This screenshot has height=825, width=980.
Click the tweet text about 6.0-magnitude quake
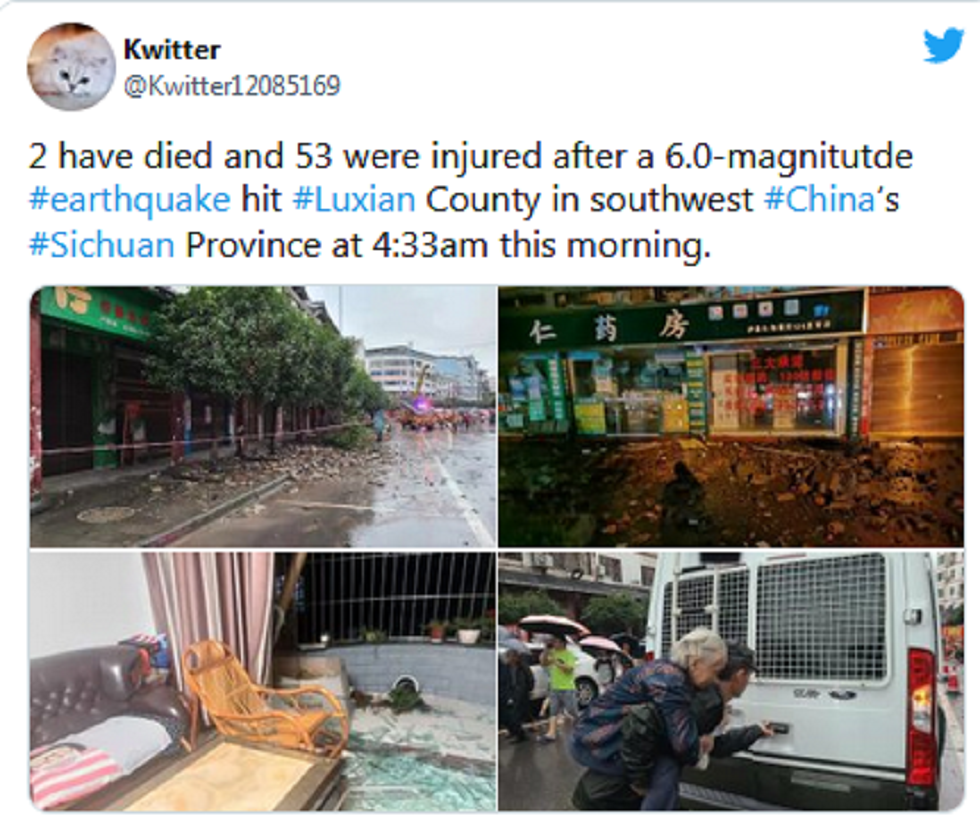[471, 200]
